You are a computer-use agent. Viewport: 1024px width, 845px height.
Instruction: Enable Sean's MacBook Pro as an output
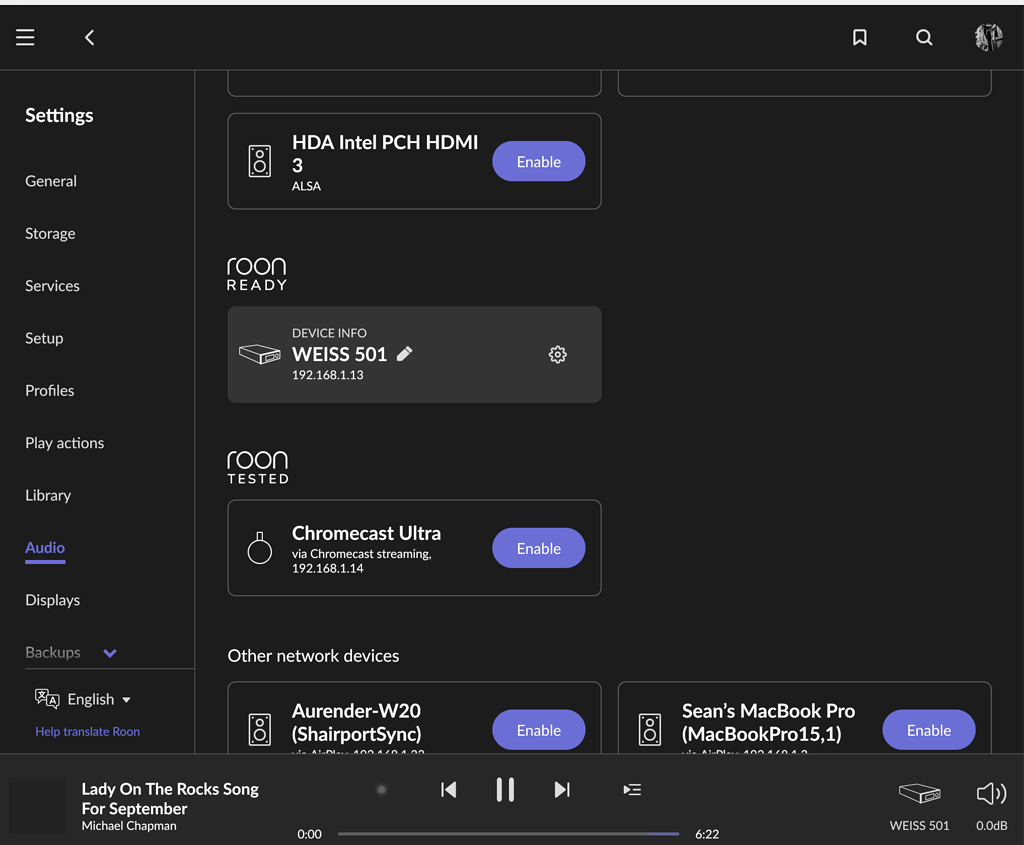pyautogui.click(x=928, y=730)
